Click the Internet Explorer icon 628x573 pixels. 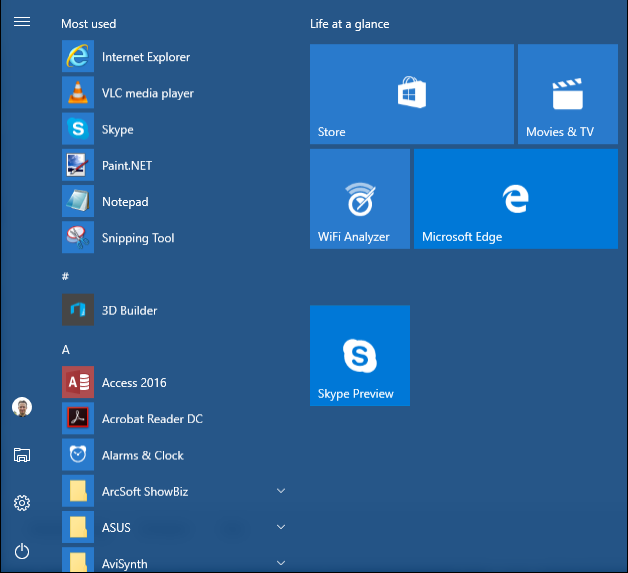pos(78,56)
